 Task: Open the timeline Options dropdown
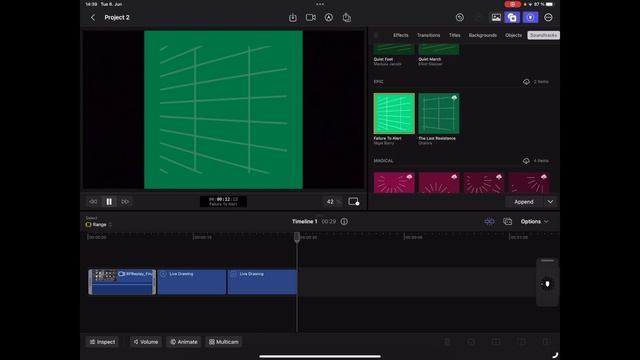(x=534, y=221)
